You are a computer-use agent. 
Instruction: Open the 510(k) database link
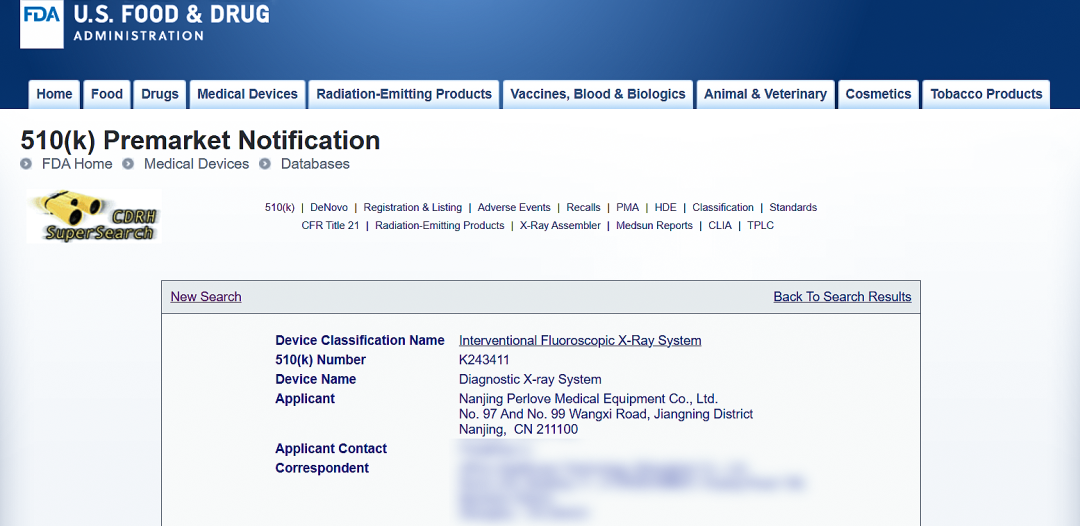(280, 207)
